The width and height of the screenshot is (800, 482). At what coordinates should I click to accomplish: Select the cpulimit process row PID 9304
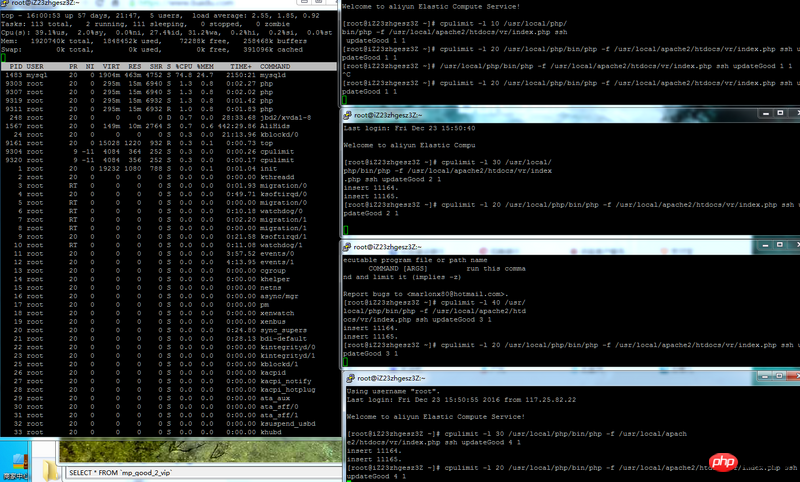click(170, 151)
